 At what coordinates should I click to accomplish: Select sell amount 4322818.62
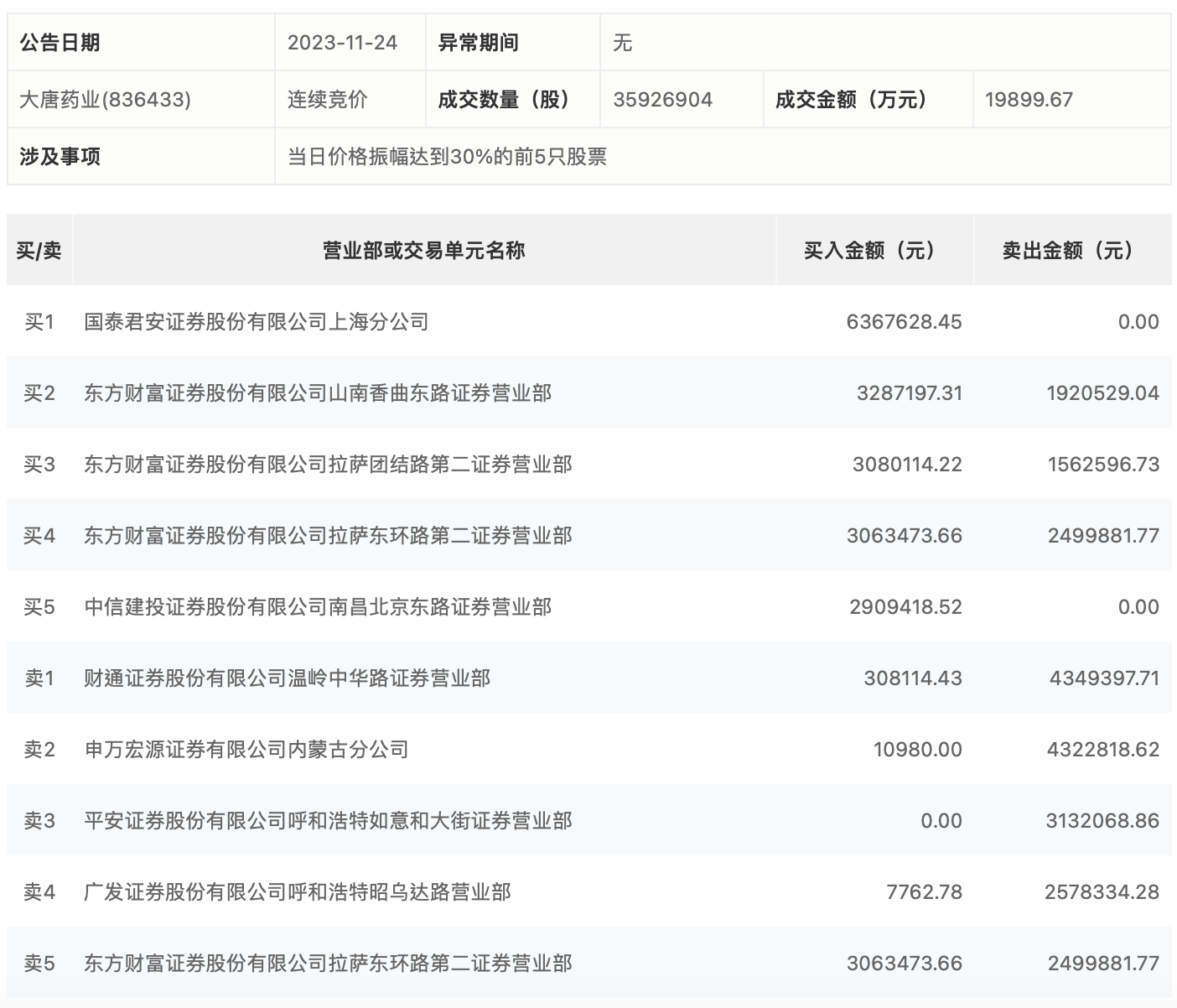(1103, 750)
